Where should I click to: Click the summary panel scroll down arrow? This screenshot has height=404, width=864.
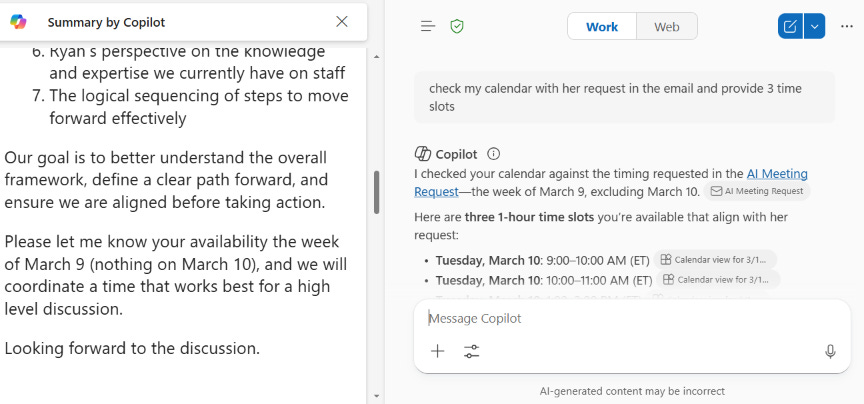click(x=376, y=395)
